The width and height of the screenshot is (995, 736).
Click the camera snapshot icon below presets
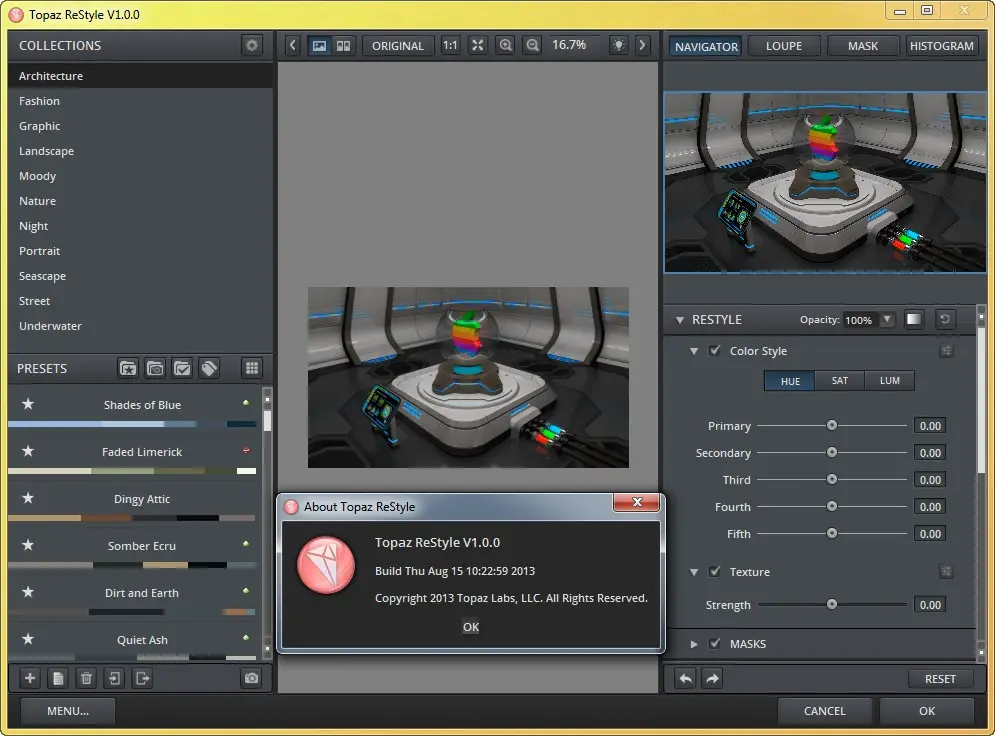click(x=251, y=678)
